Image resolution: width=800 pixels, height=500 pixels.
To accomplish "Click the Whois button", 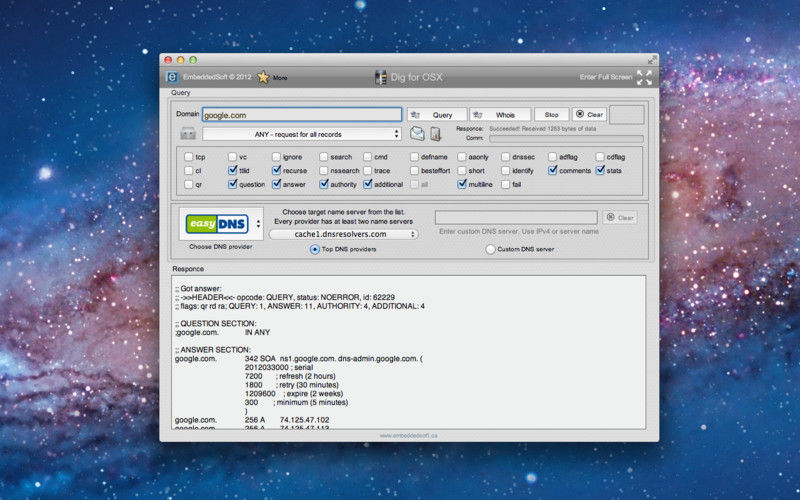I will tap(500, 115).
